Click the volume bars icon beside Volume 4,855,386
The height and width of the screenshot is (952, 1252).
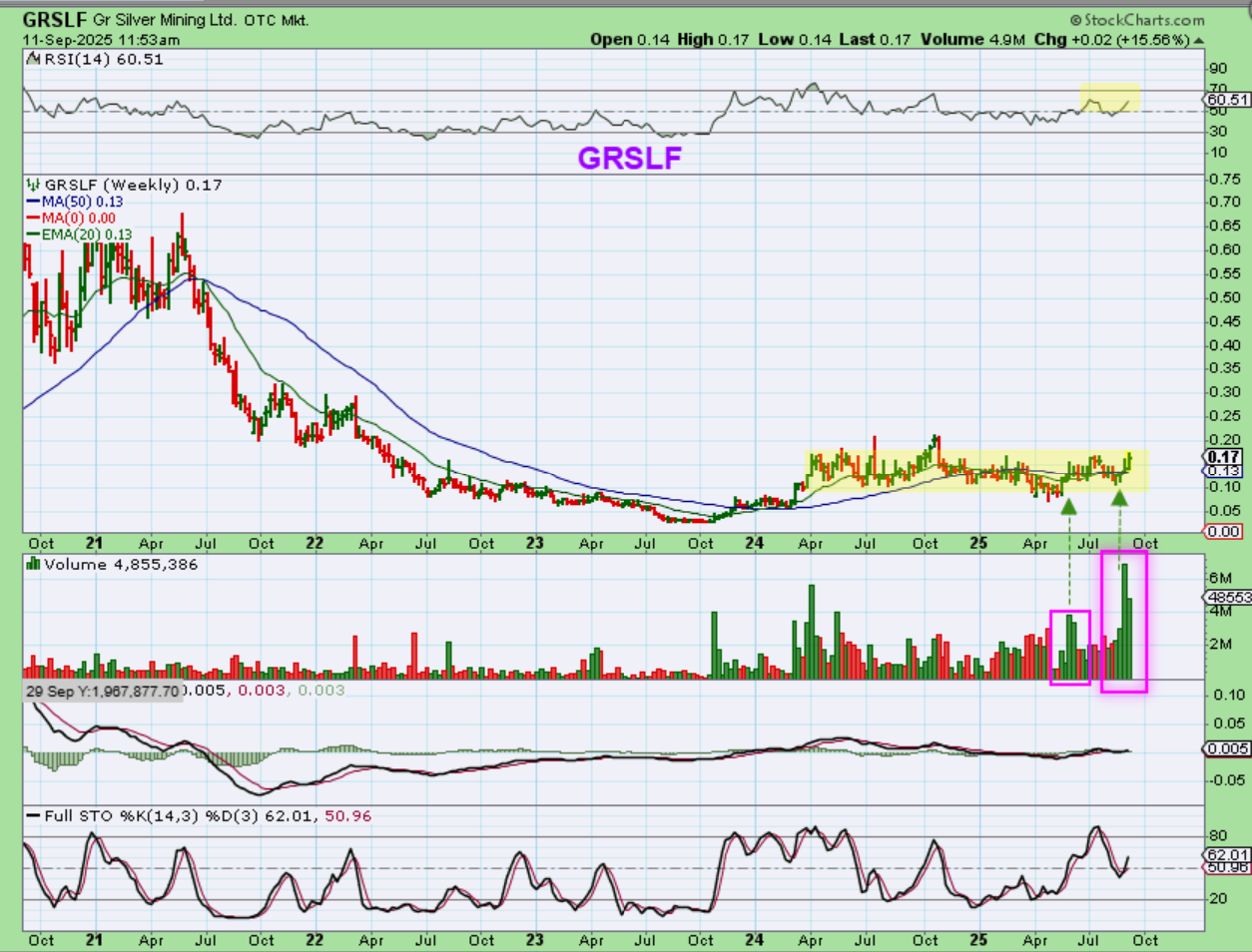click(x=33, y=565)
